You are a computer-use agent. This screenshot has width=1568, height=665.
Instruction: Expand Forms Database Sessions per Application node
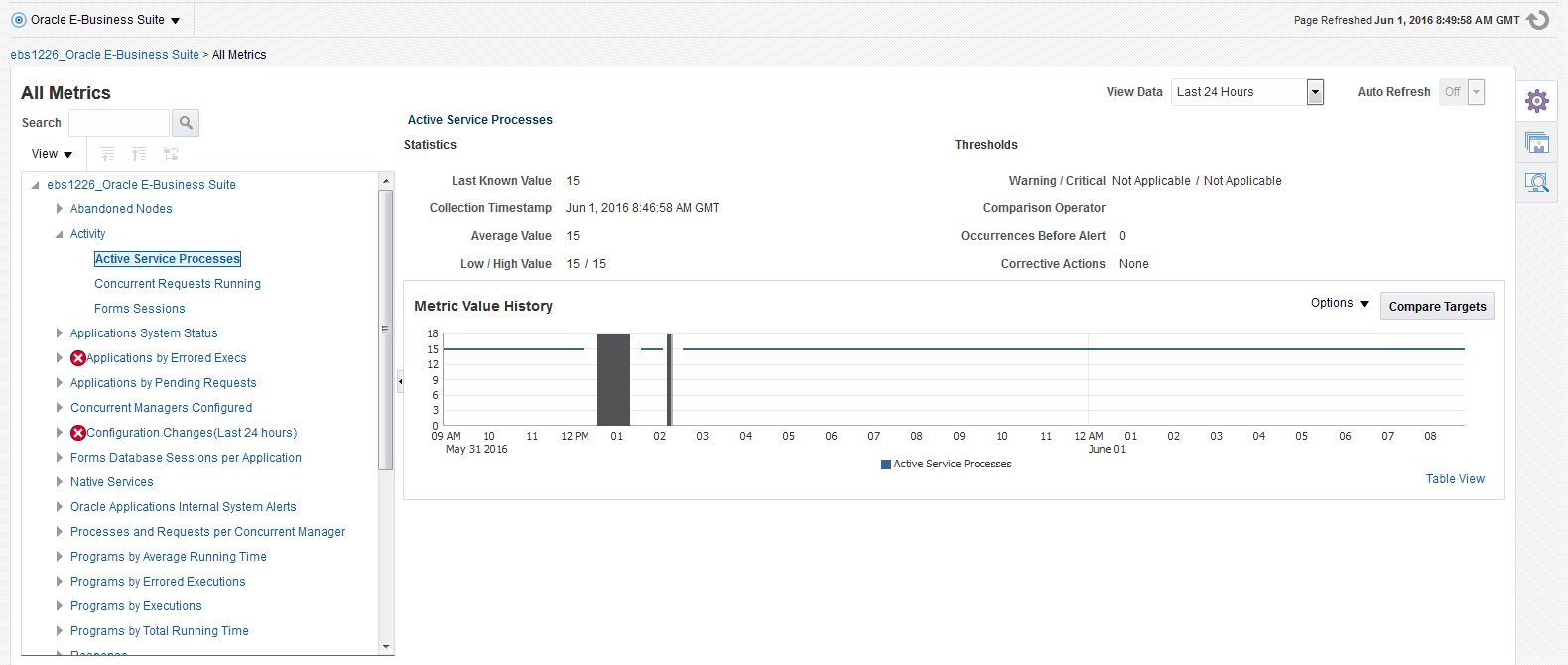click(60, 458)
